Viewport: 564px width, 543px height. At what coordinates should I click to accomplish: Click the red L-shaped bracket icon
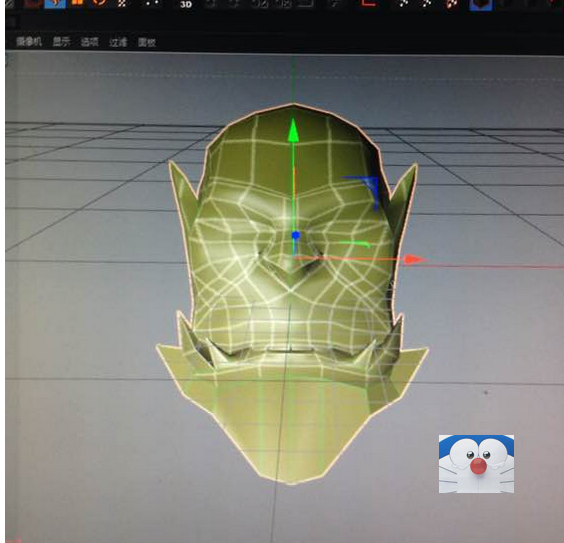click(x=368, y=3)
